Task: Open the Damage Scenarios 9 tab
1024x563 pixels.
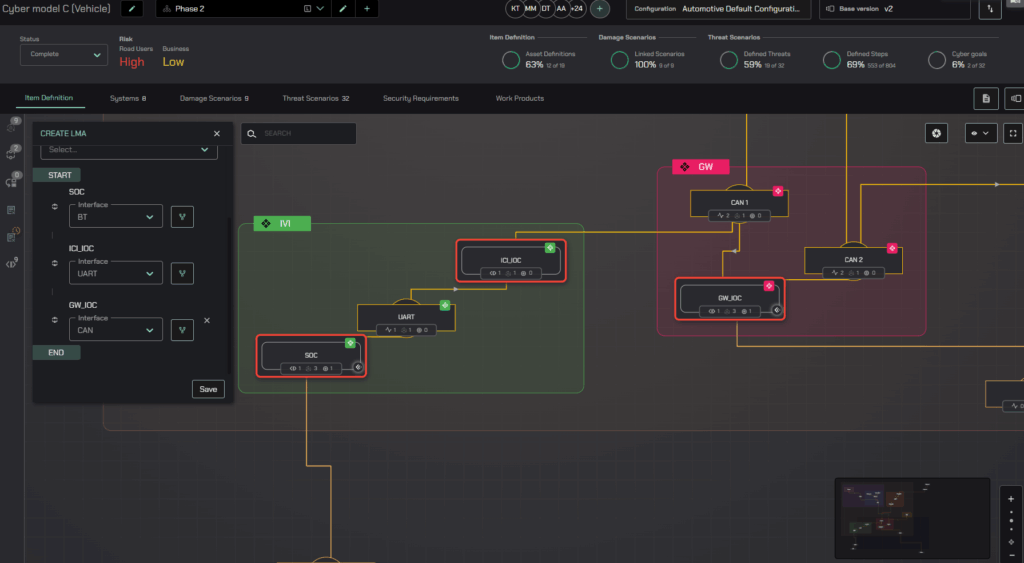Action: 214,99
